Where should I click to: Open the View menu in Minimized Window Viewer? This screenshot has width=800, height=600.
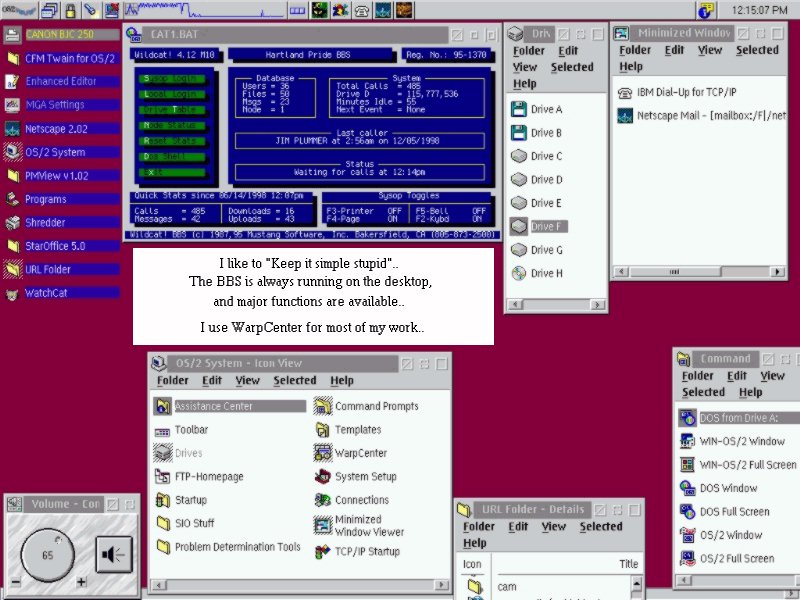coord(710,50)
